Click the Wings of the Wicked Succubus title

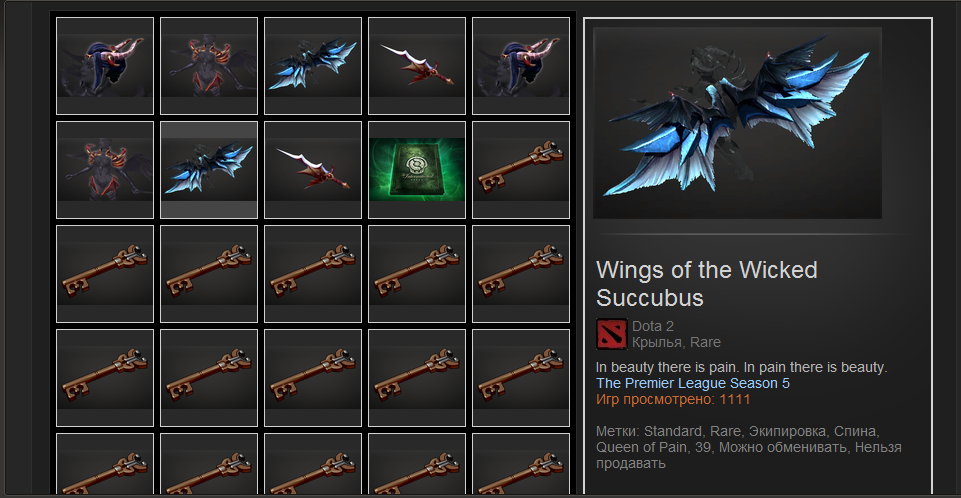tap(707, 284)
